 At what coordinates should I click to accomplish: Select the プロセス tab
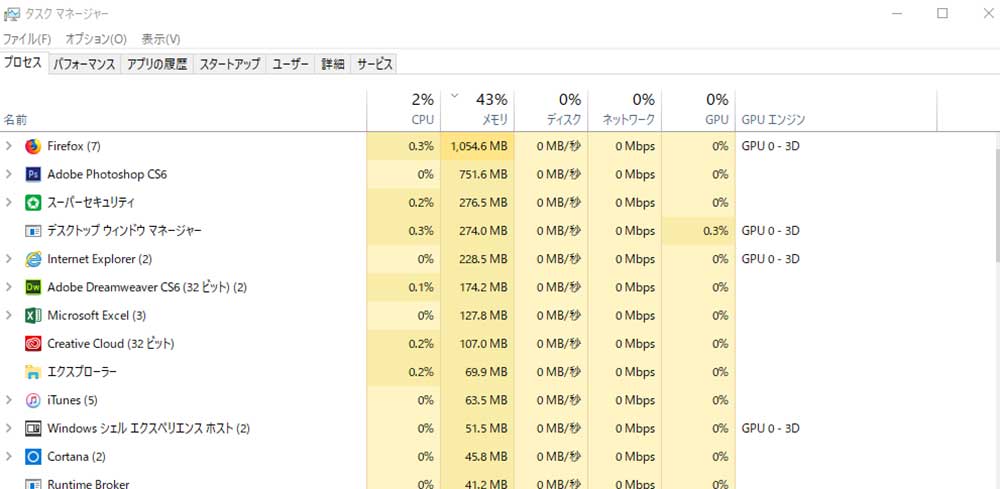pyautogui.click(x=24, y=63)
